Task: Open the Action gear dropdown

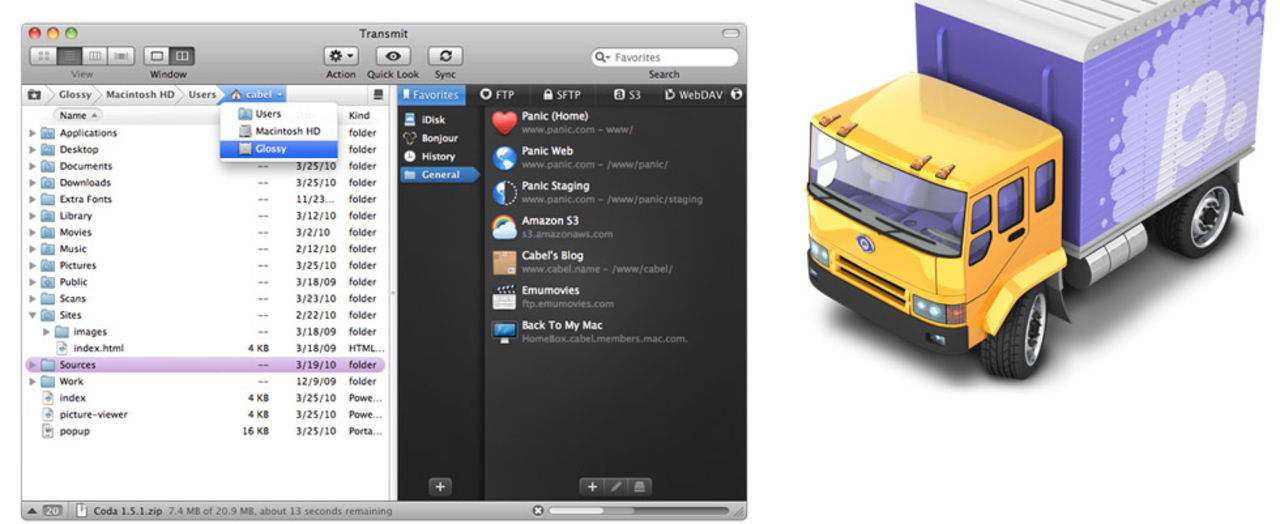Action: tap(340, 57)
